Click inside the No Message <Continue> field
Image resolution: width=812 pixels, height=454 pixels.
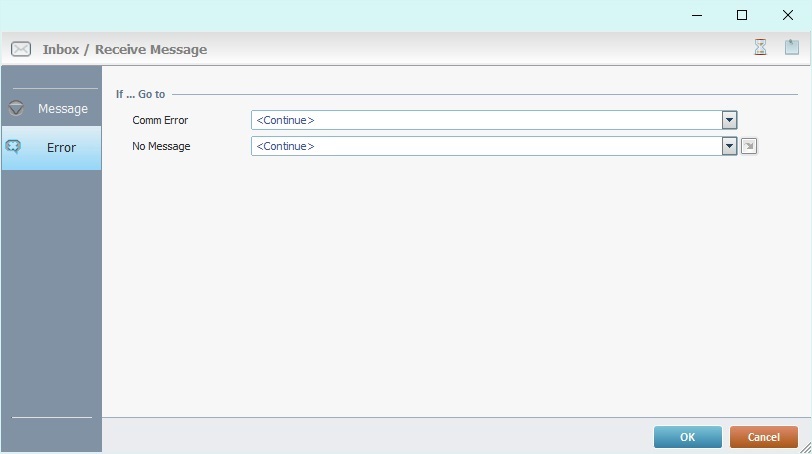coord(485,146)
